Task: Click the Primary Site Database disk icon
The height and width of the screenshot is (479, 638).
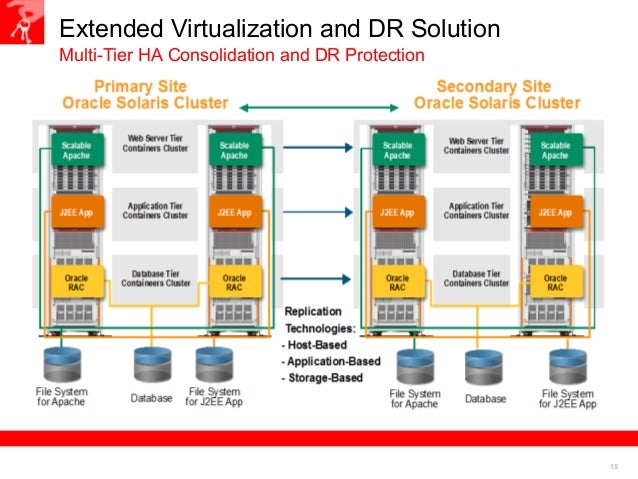Action: pos(153,364)
